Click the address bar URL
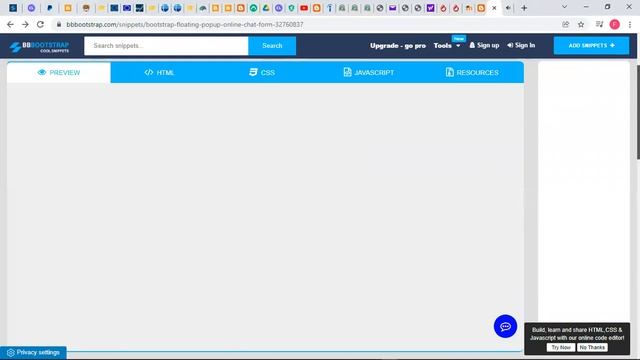640x360 pixels. pos(184,24)
